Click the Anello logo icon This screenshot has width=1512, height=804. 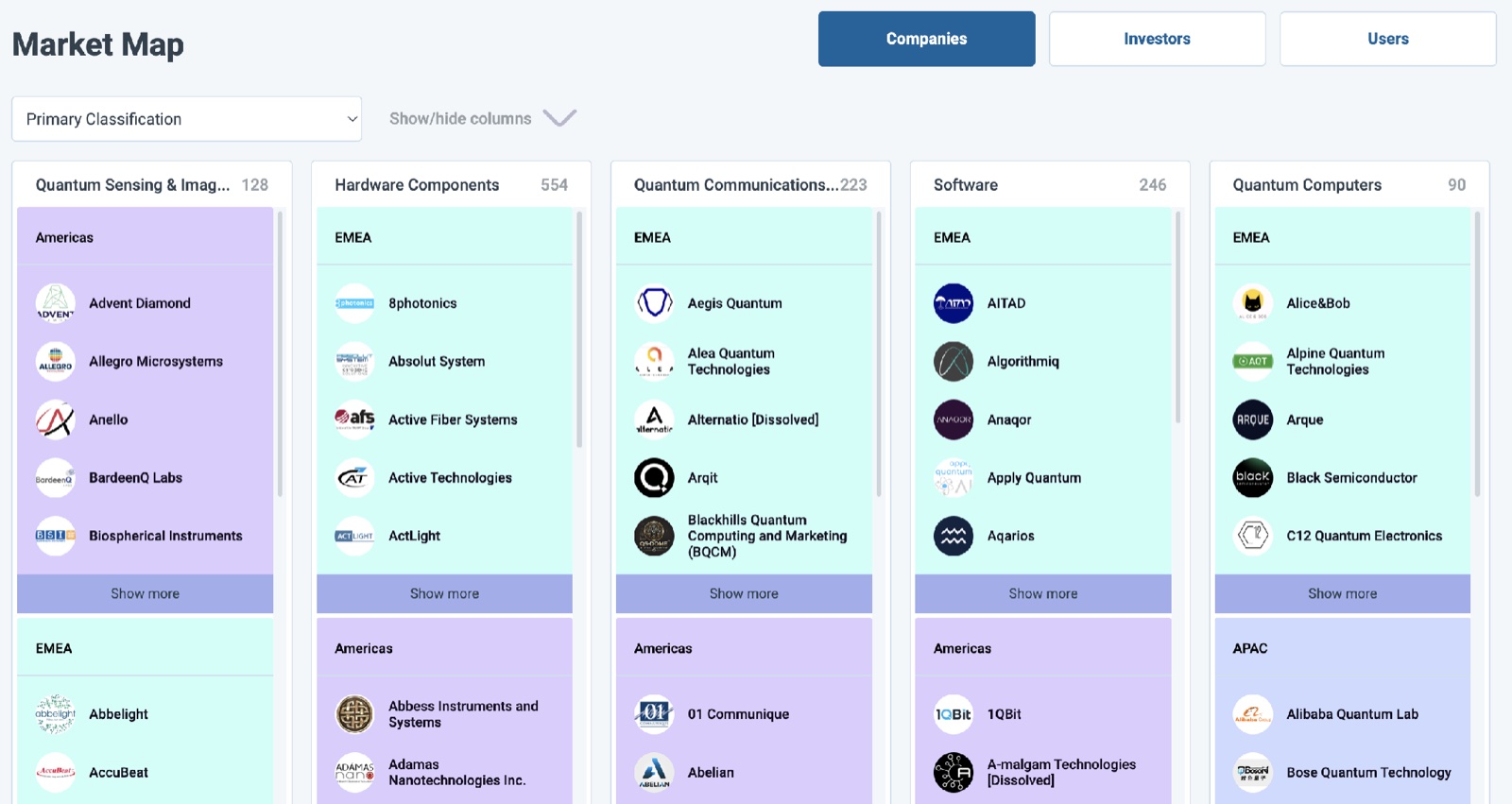pos(55,419)
